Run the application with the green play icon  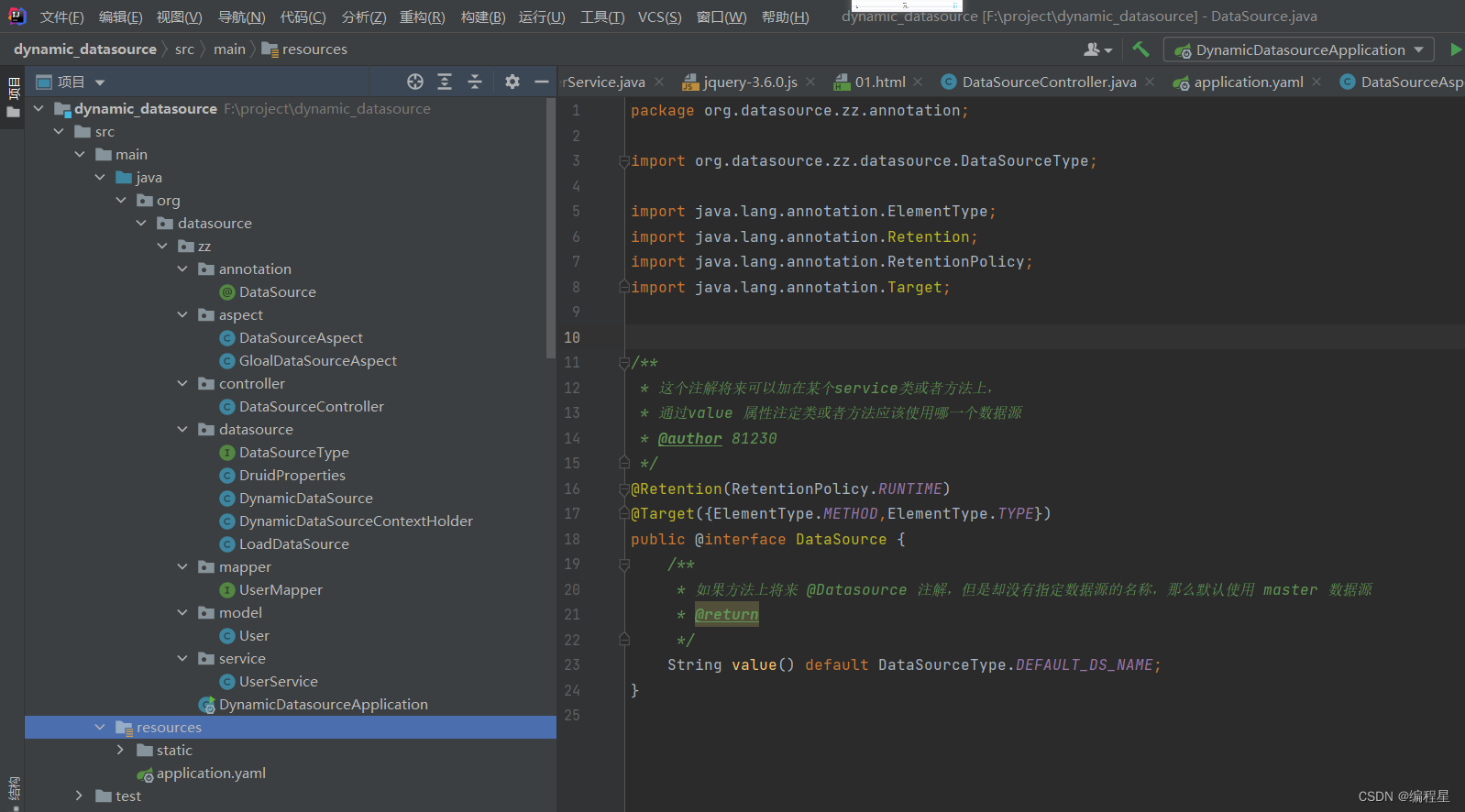click(1455, 49)
